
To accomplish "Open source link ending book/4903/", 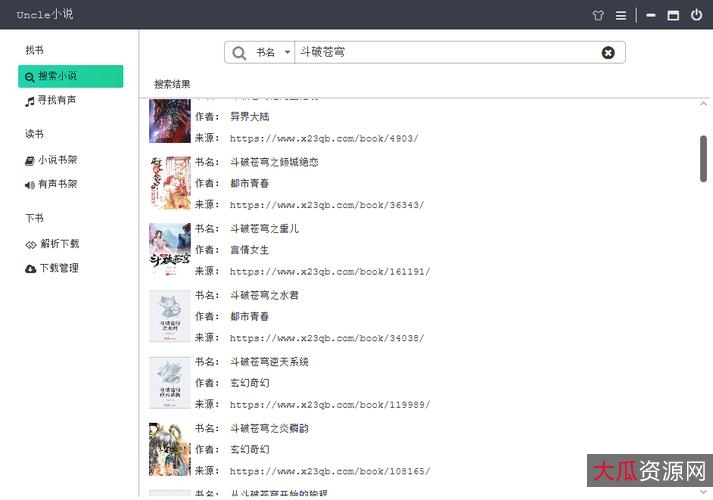I will (324, 138).
